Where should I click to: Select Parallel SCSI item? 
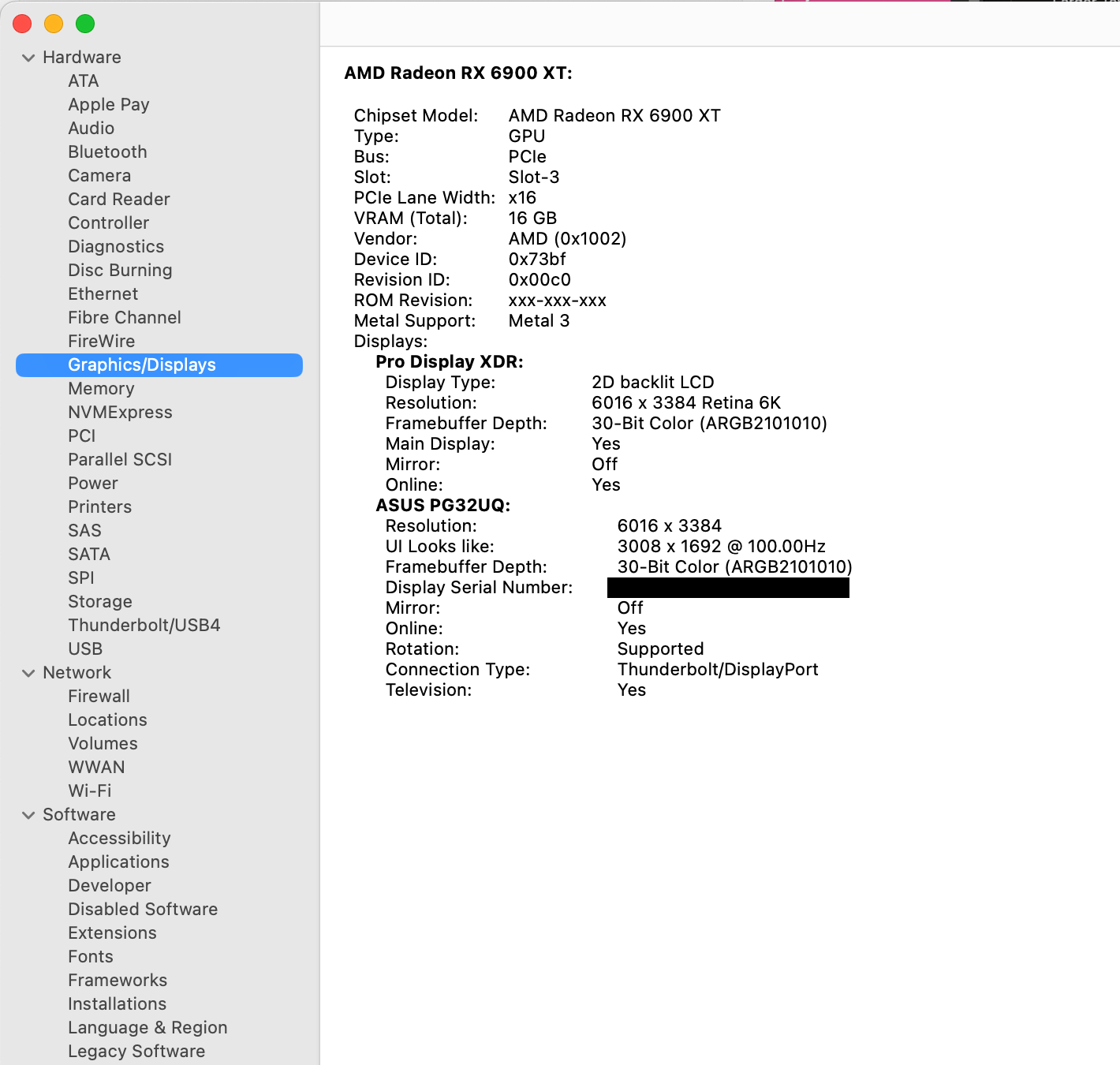click(x=120, y=460)
